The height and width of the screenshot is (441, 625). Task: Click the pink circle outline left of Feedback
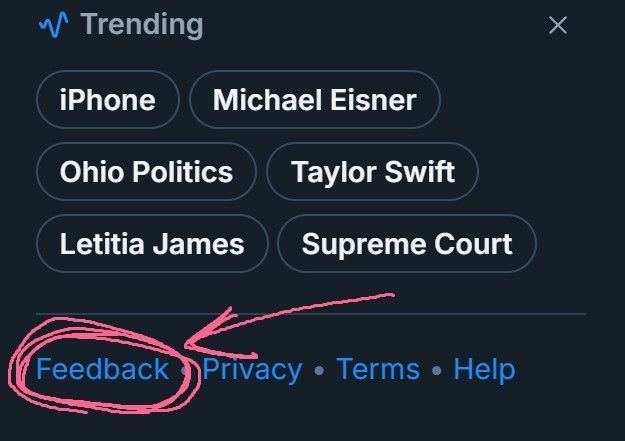click(13, 372)
